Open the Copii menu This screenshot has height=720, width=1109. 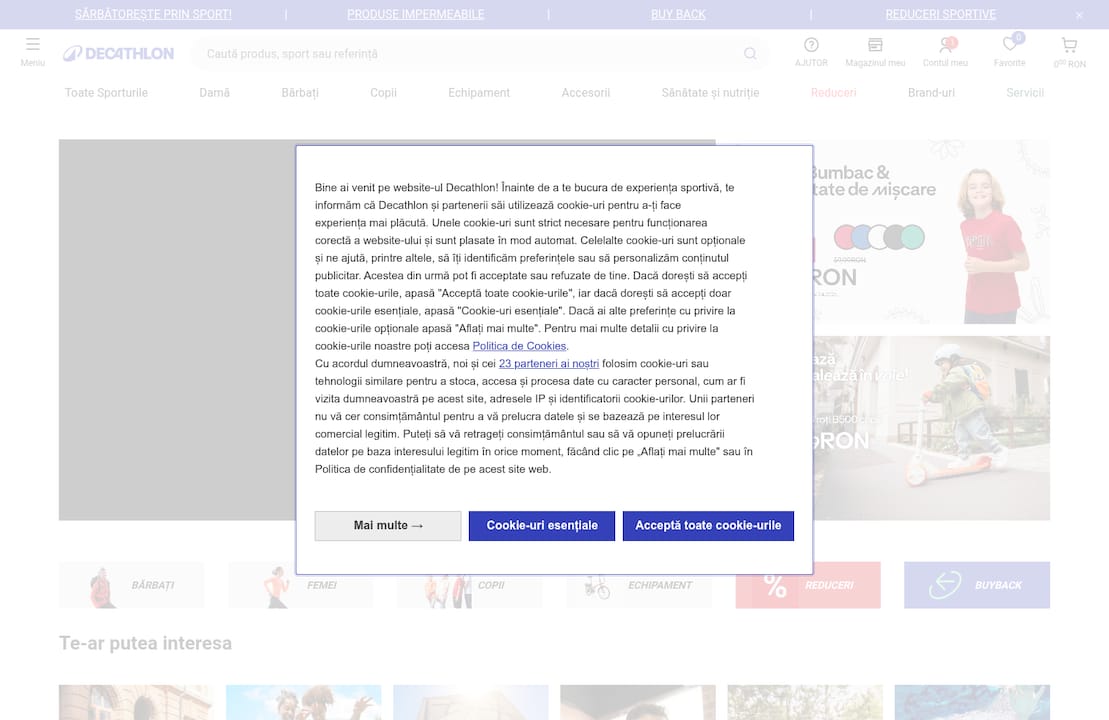click(383, 93)
